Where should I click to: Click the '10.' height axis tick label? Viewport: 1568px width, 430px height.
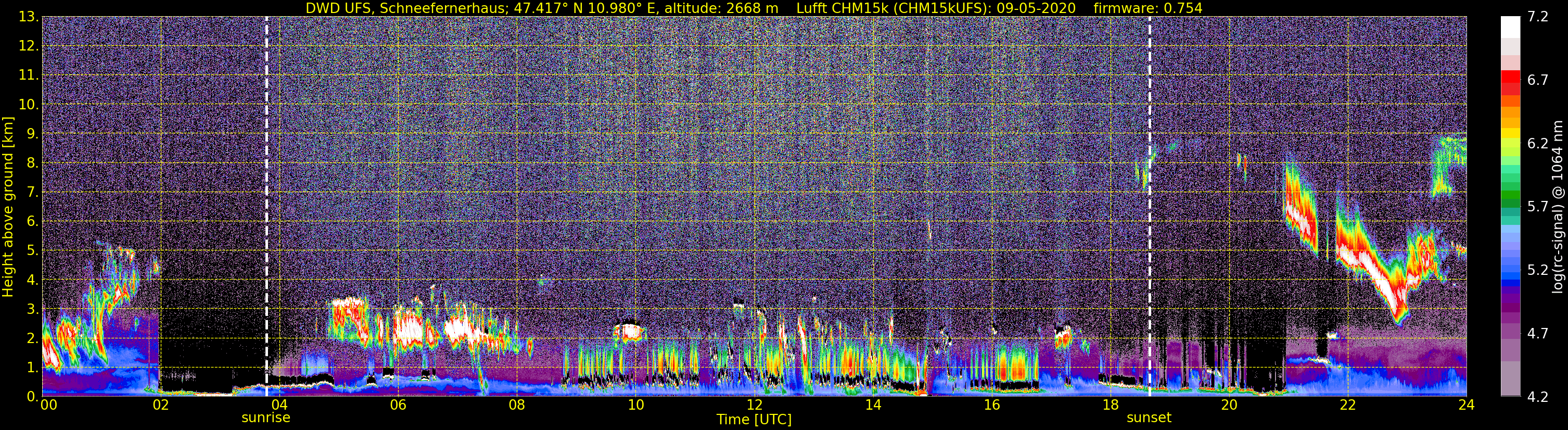click(29, 104)
